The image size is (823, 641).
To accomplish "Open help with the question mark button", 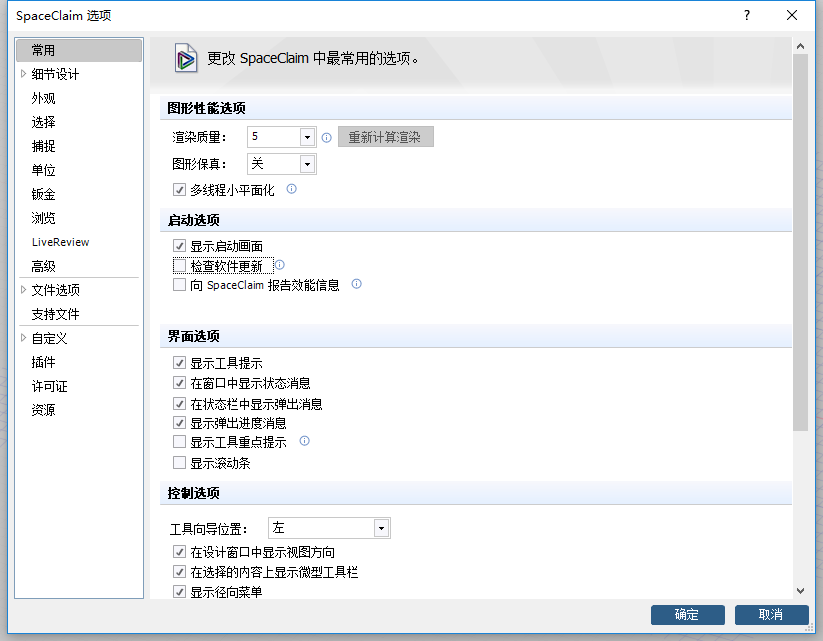I will (x=747, y=15).
